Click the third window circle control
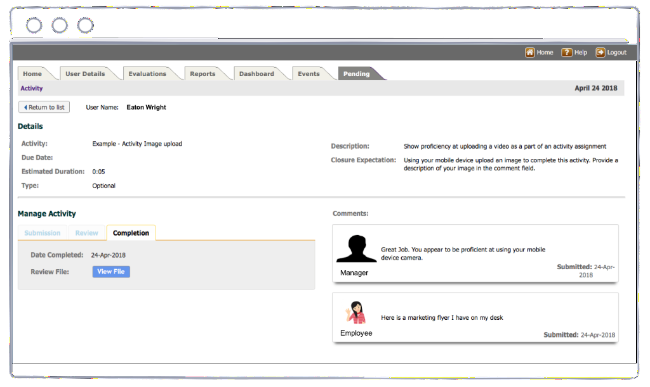 pos(85,25)
